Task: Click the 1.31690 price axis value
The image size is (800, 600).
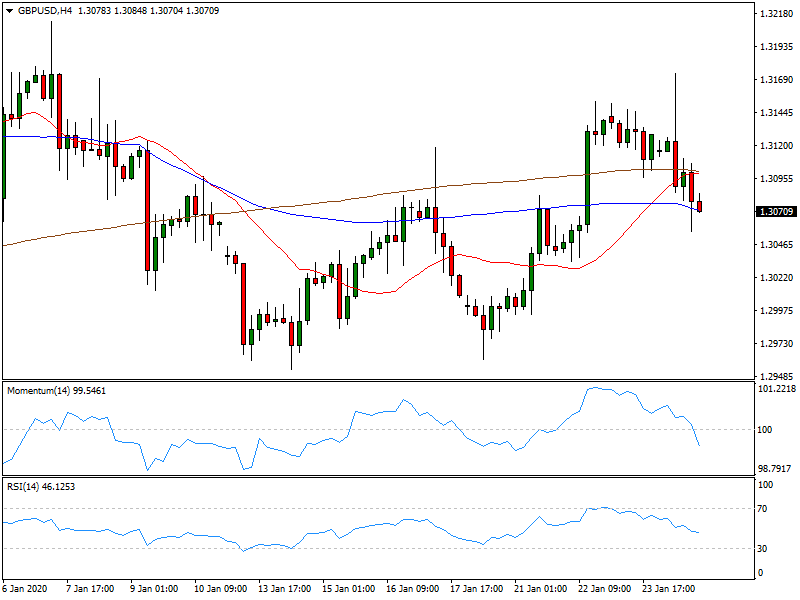Action: pyautogui.click(x=777, y=80)
